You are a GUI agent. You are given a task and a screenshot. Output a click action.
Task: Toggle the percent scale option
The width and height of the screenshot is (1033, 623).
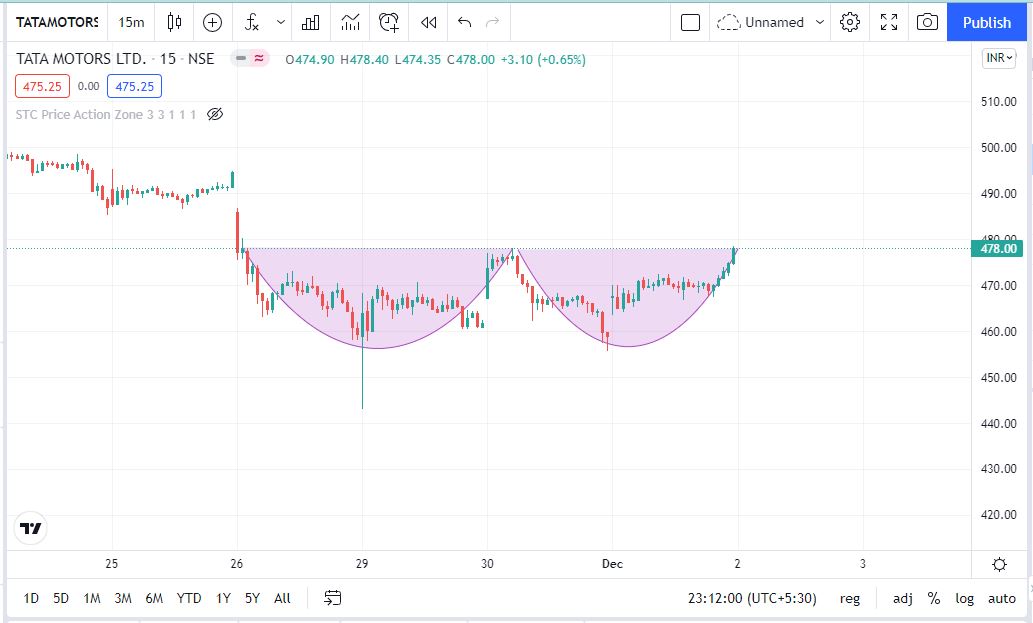[934, 598]
